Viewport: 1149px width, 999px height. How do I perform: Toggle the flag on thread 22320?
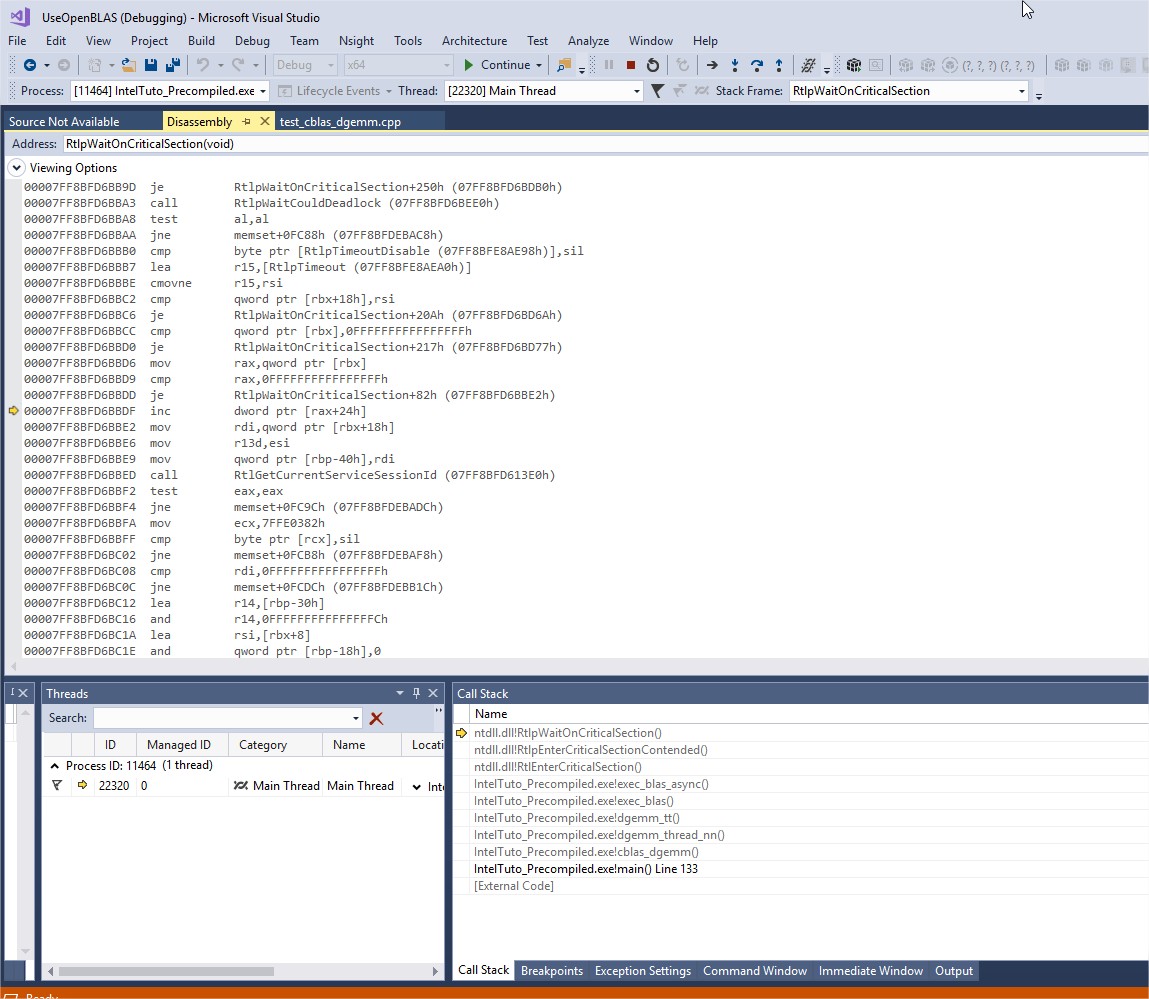pos(57,786)
